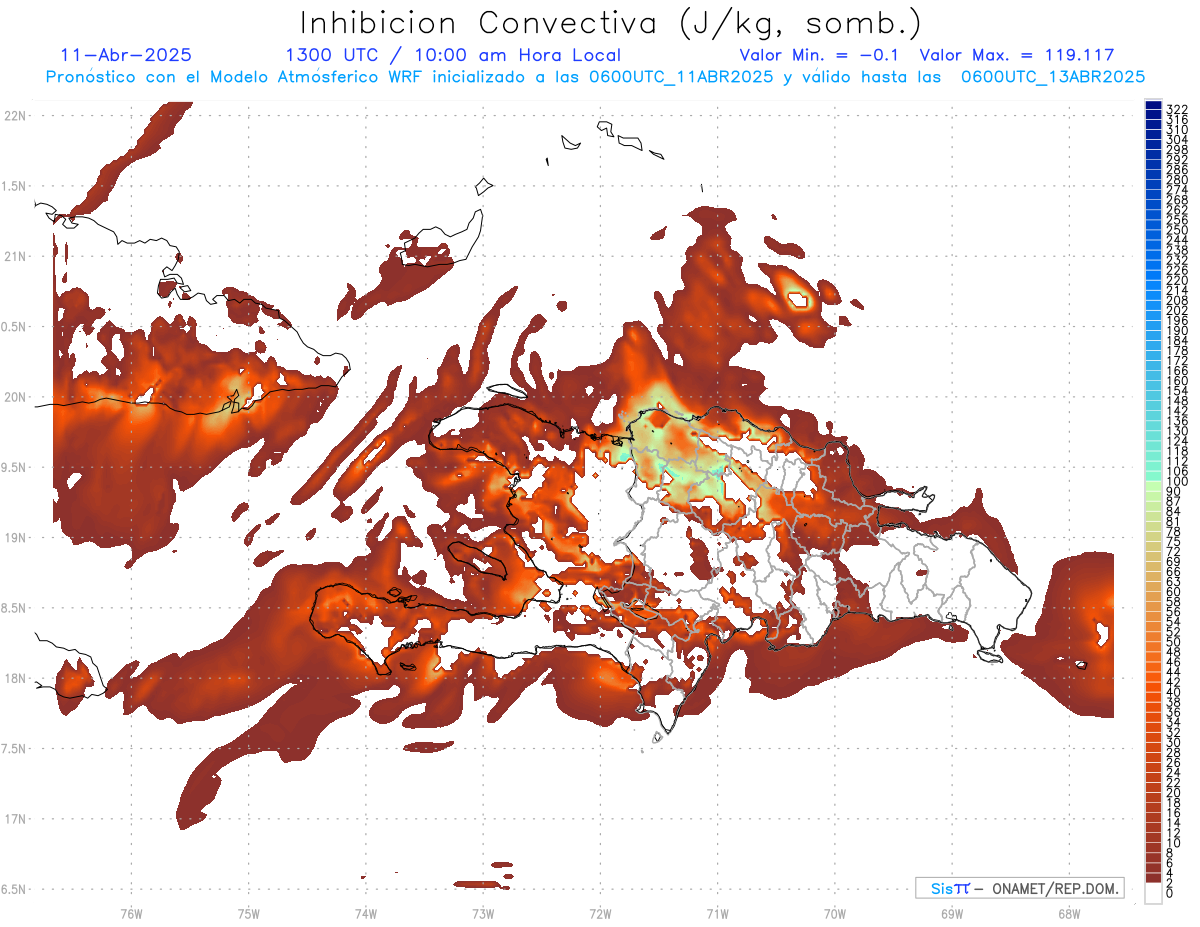Screen dimensions: 1200x927
Task: Select the "Valor Max. = 119.117" text
Action: point(1017,55)
